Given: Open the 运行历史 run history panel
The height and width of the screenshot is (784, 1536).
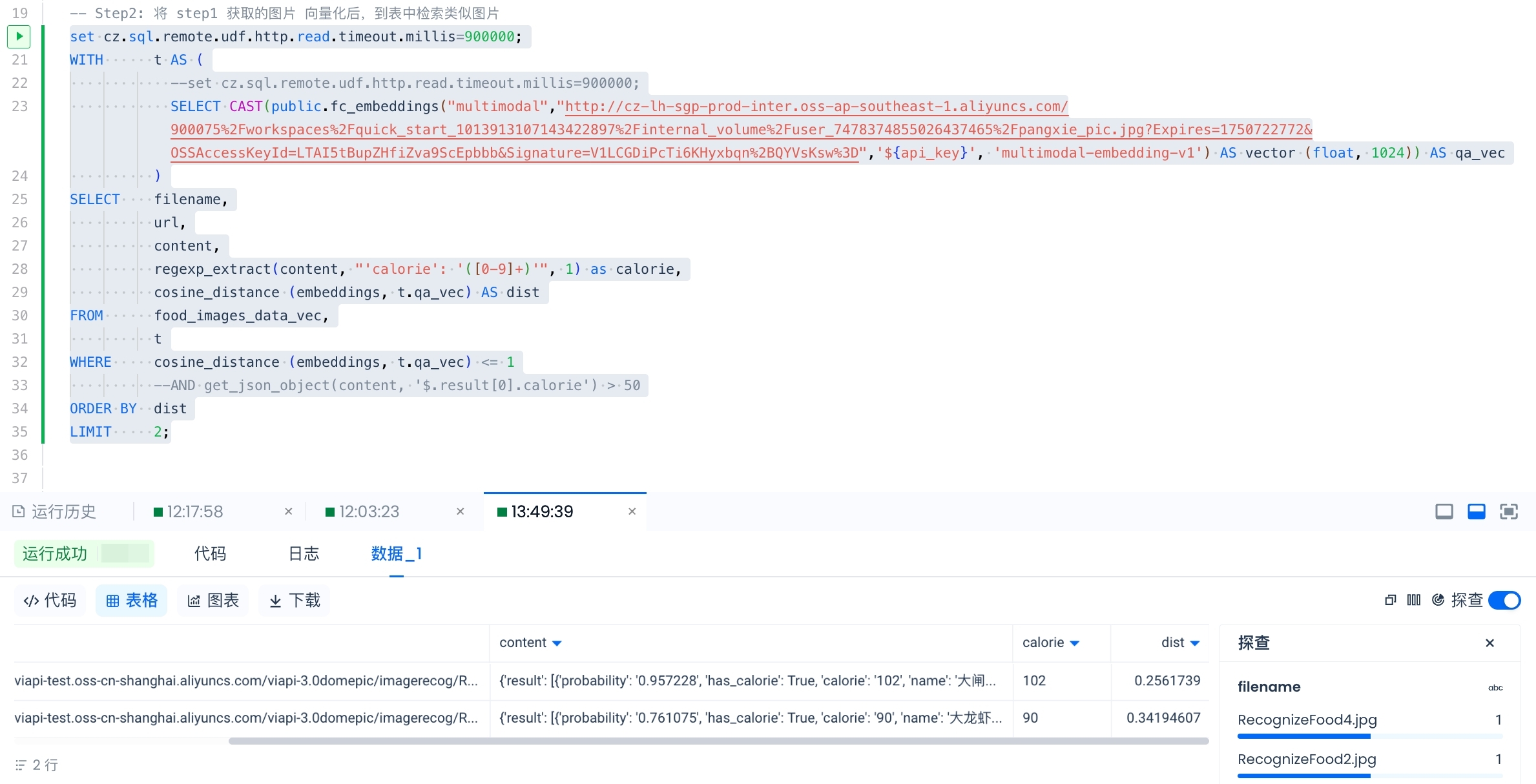Looking at the screenshot, I should point(54,511).
